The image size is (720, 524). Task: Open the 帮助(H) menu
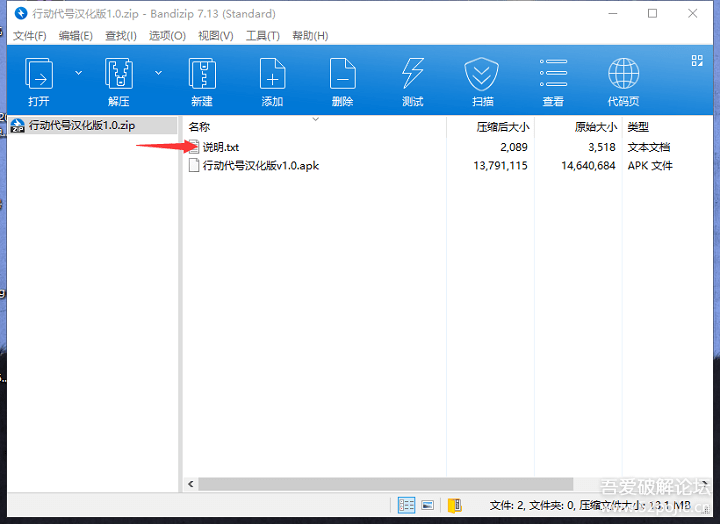click(x=310, y=36)
